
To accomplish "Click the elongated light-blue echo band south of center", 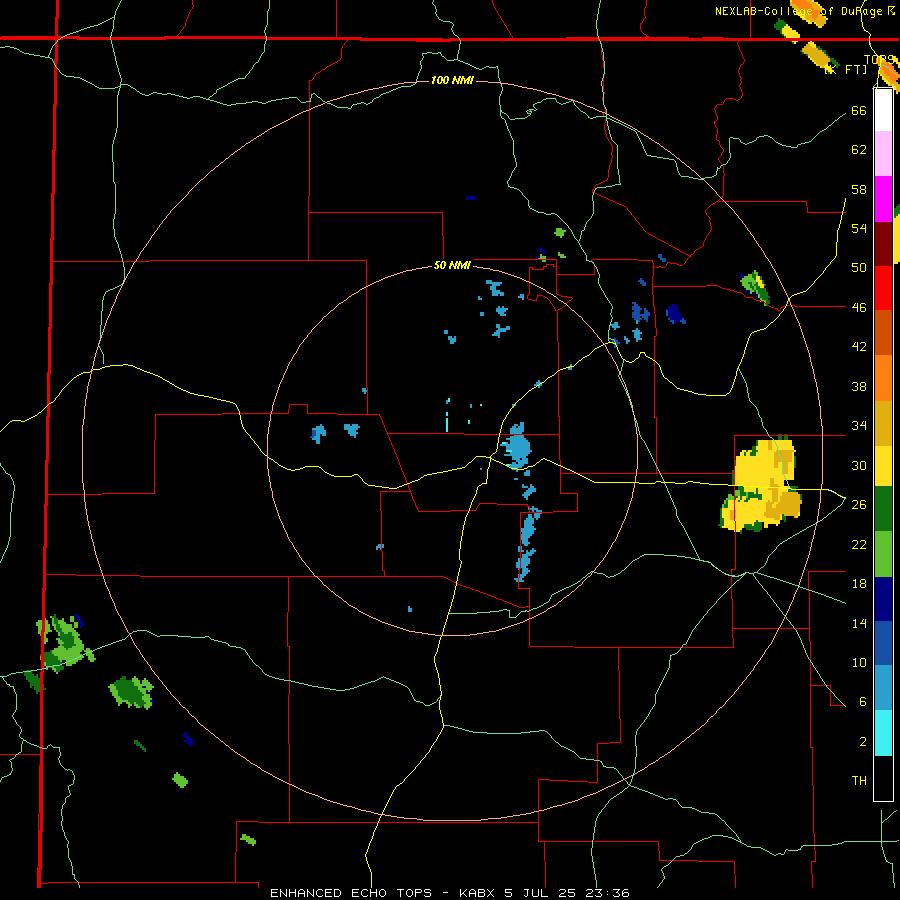I will coord(527,544).
